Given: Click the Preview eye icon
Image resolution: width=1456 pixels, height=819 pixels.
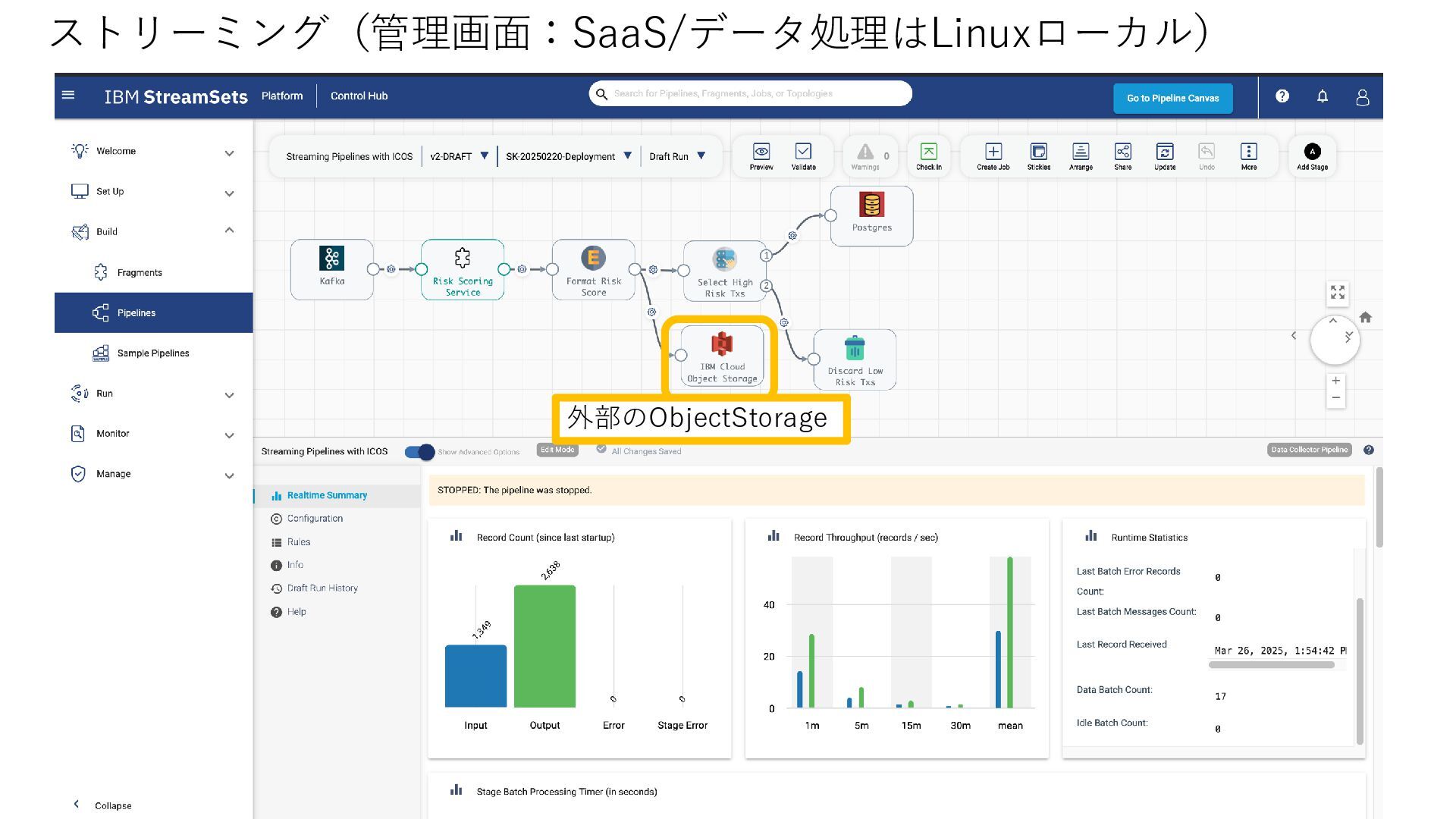Looking at the screenshot, I should pyautogui.click(x=761, y=152).
